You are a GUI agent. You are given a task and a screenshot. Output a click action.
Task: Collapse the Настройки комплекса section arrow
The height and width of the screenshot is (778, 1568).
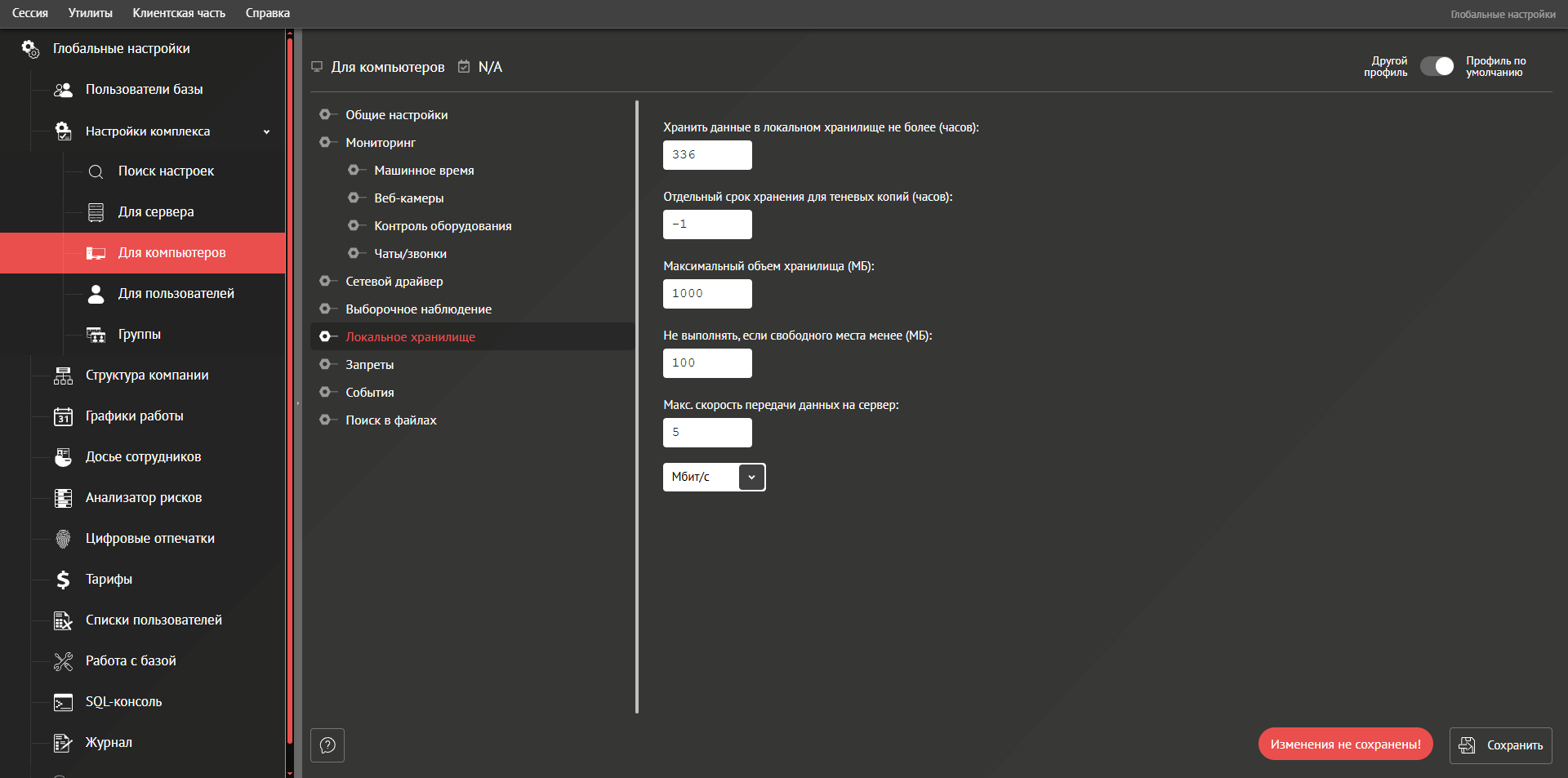tap(266, 131)
